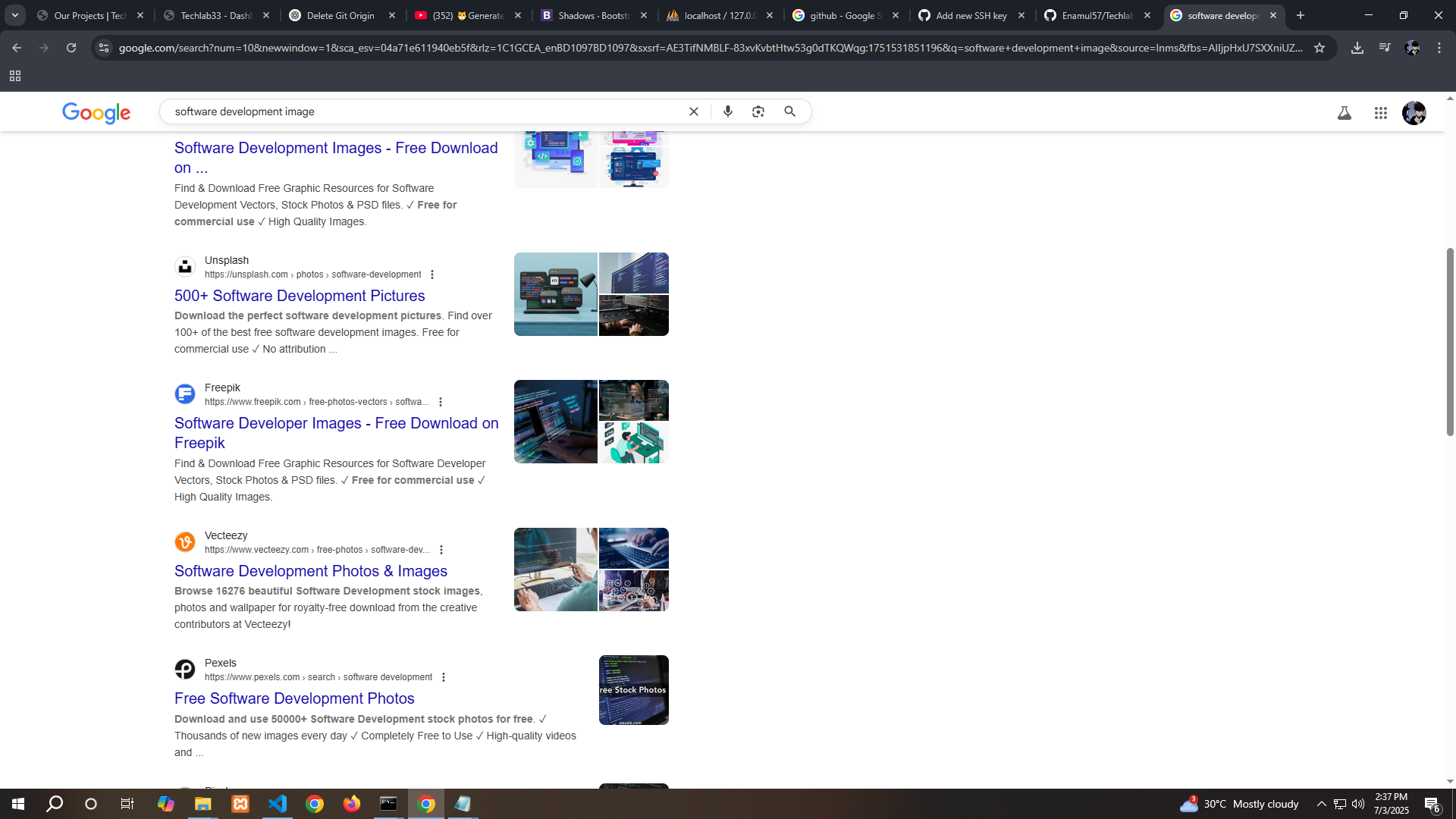Click the voice search microphone icon

pyautogui.click(x=727, y=111)
